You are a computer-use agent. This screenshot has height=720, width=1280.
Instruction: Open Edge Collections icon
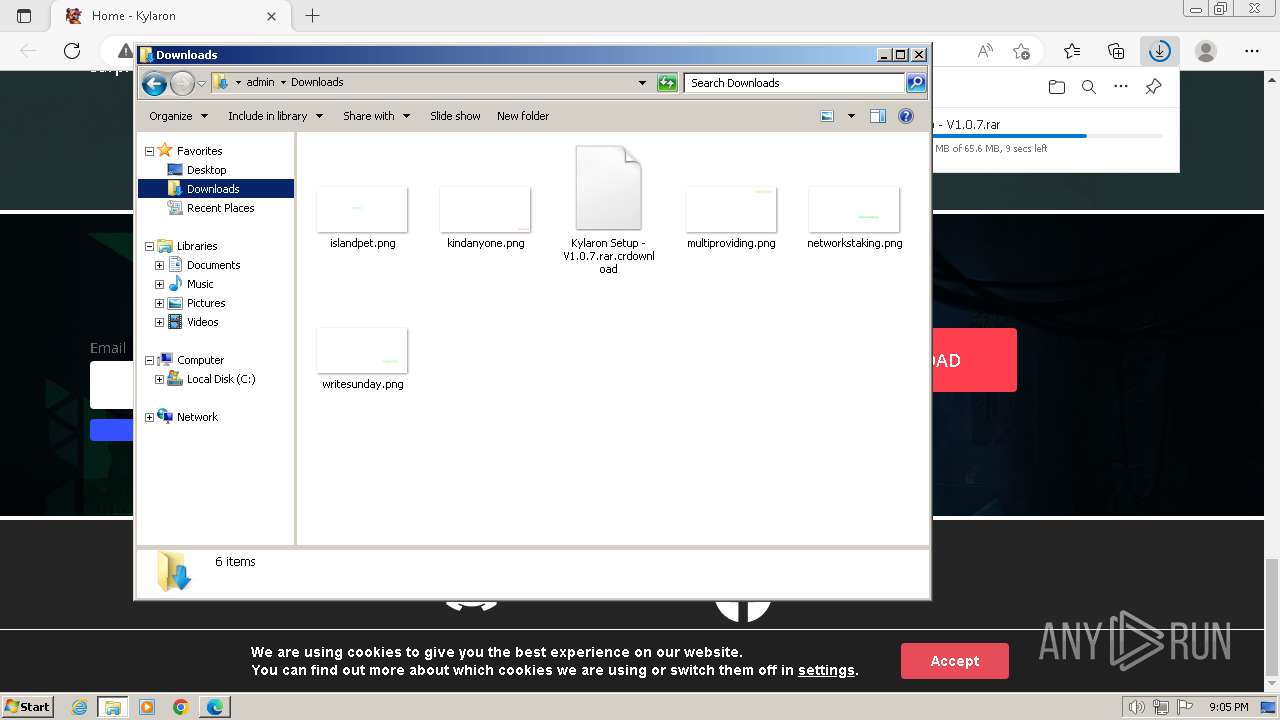(1116, 51)
